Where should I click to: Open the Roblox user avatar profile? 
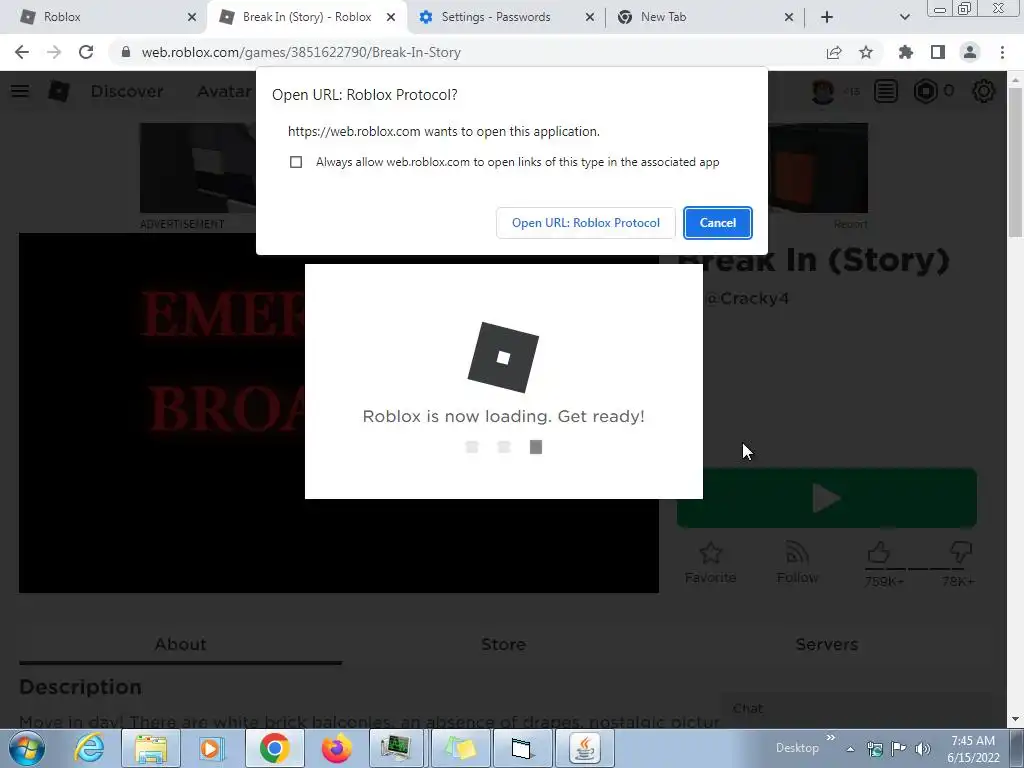coord(823,91)
